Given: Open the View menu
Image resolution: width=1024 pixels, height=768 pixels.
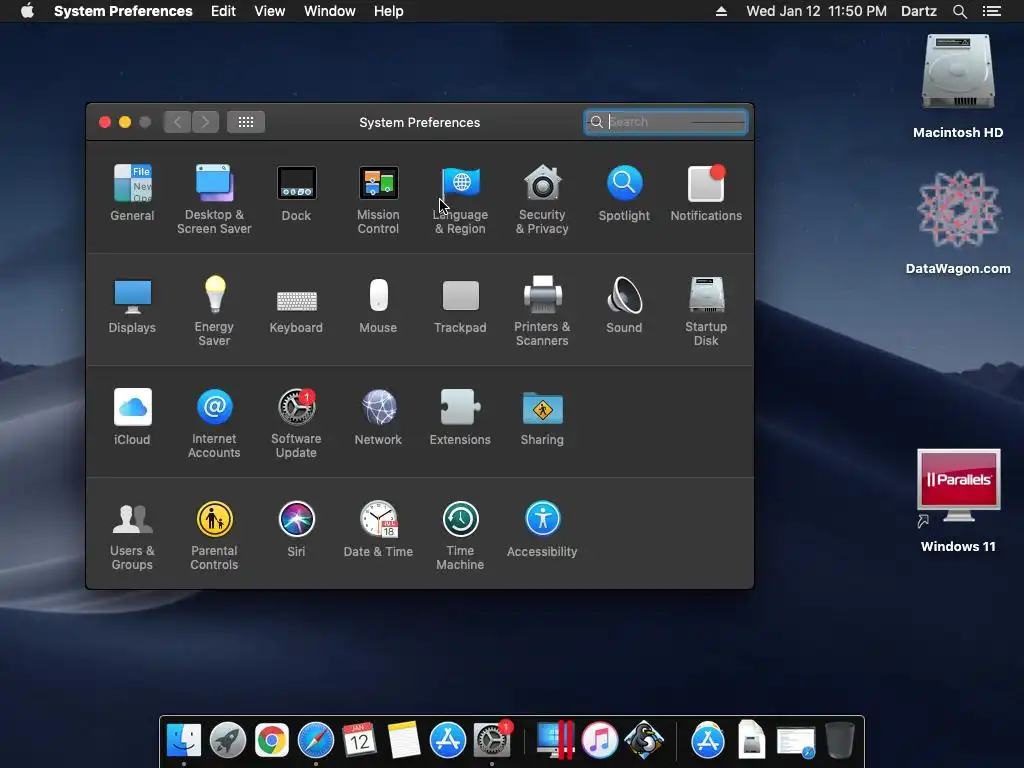Looking at the screenshot, I should point(270,11).
